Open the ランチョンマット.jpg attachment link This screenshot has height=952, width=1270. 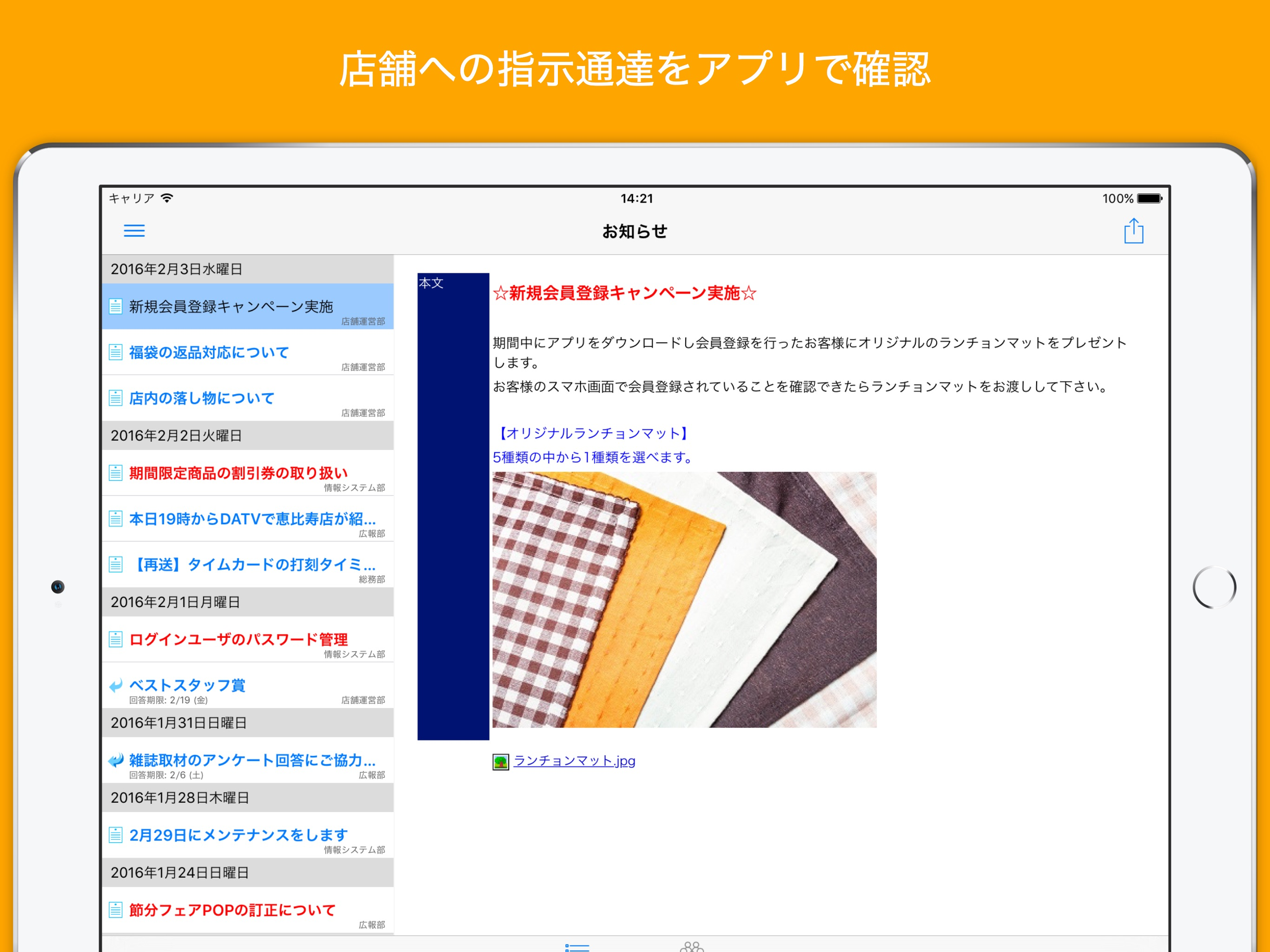pos(574,761)
